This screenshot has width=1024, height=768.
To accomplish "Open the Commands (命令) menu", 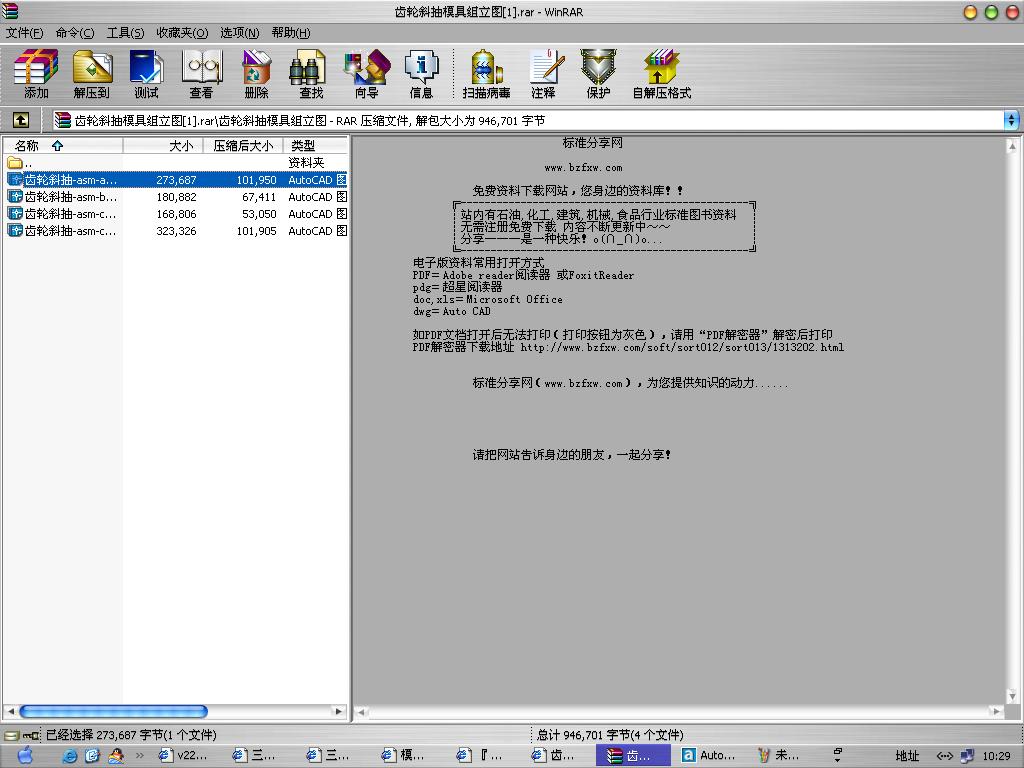I will 74,33.
